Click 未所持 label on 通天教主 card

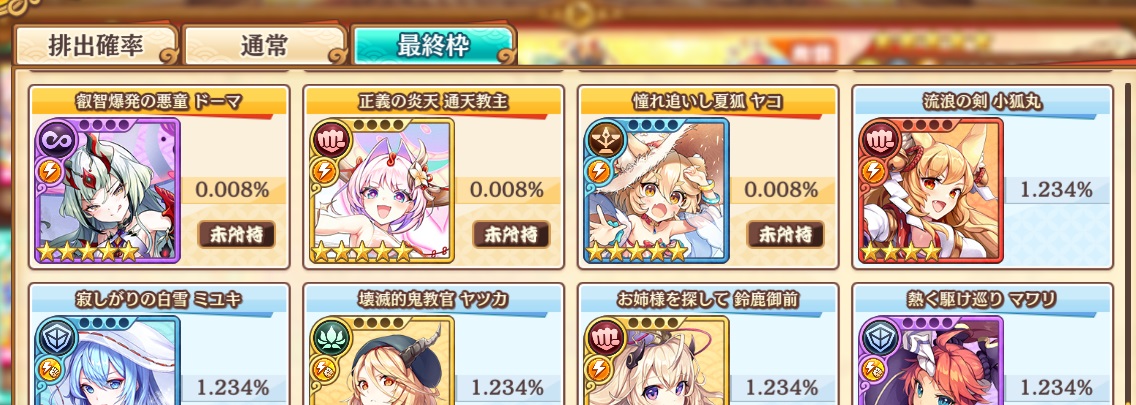(x=511, y=234)
